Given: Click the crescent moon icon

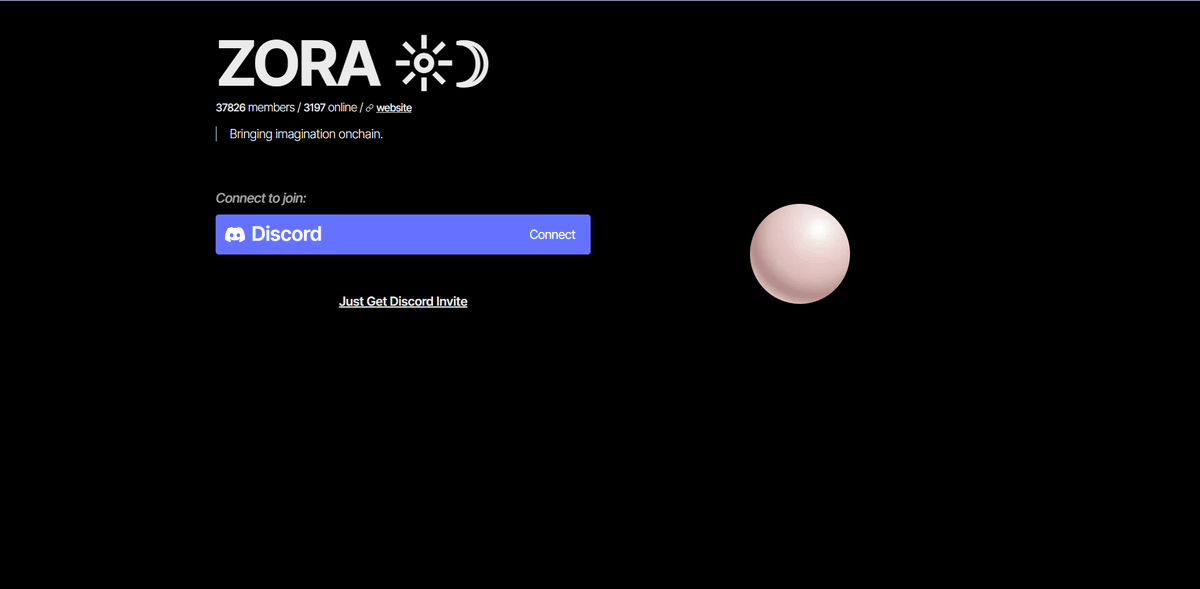Looking at the screenshot, I should coord(472,64).
